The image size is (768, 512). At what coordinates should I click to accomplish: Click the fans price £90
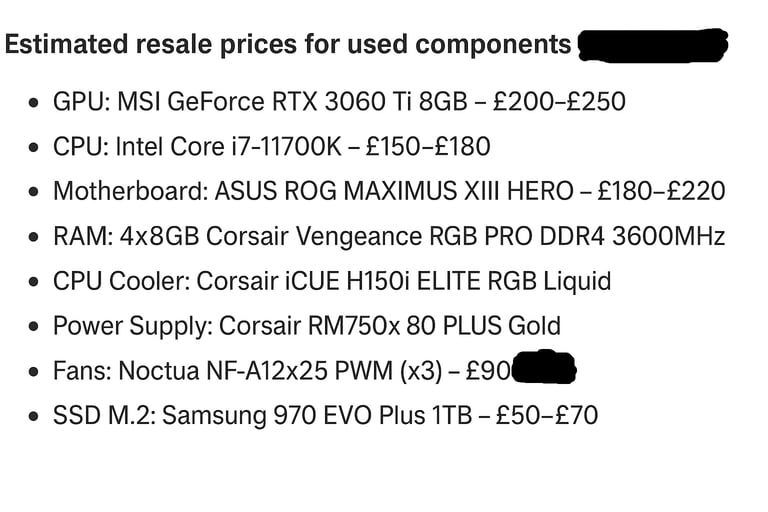coord(488,371)
